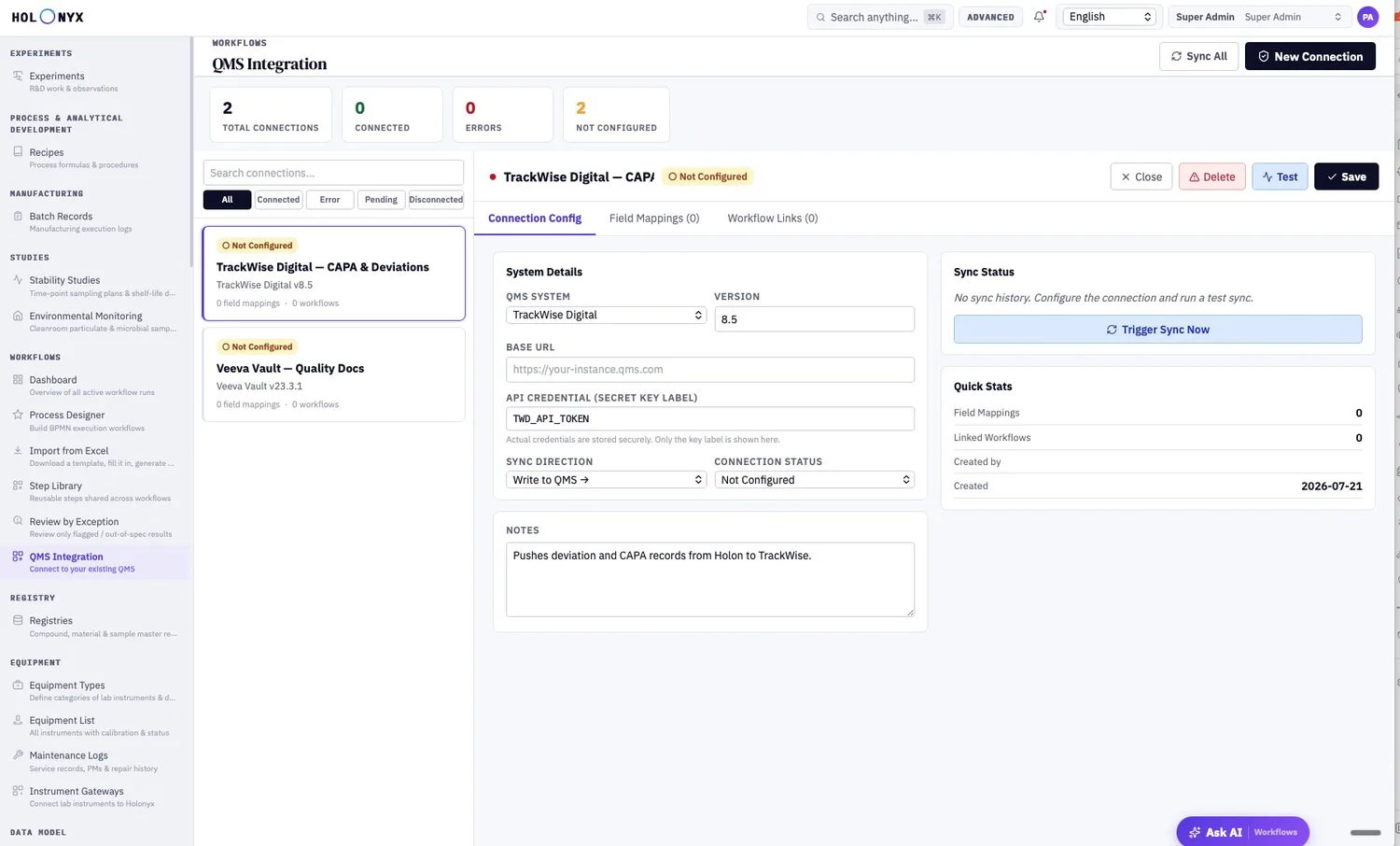Screen dimensions: 1400x846
Task: Filter connections by Connected status
Action: coord(278,200)
